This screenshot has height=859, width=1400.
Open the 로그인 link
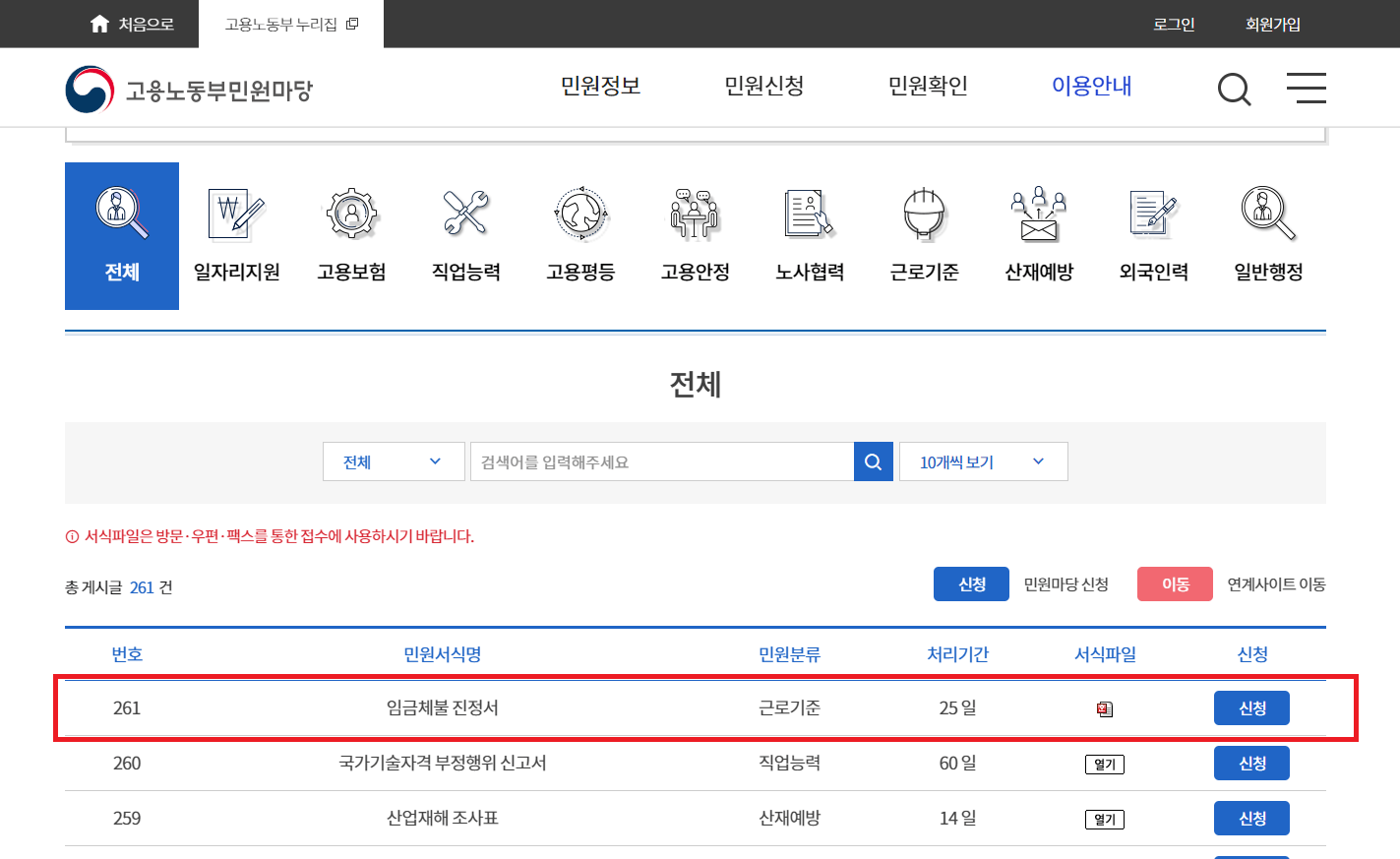(1174, 24)
